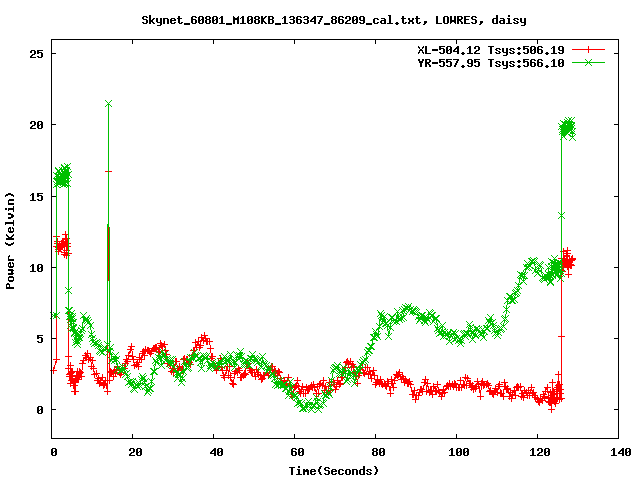Click the green data cluster near 20 Kelvin at the end
This screenshot has width=640, height=480.
(x=567, y=129)
